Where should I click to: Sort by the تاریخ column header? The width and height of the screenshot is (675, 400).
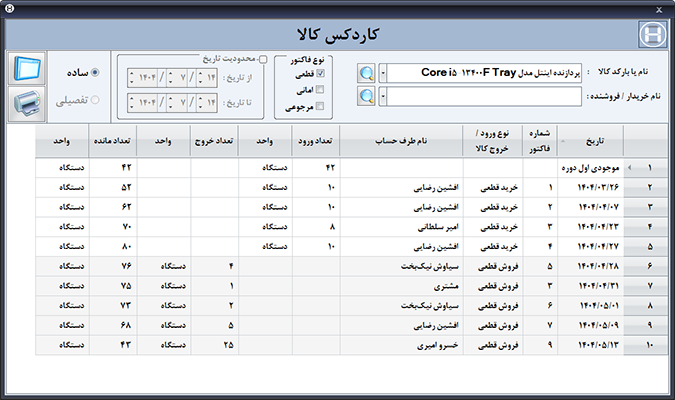[590, 141]
